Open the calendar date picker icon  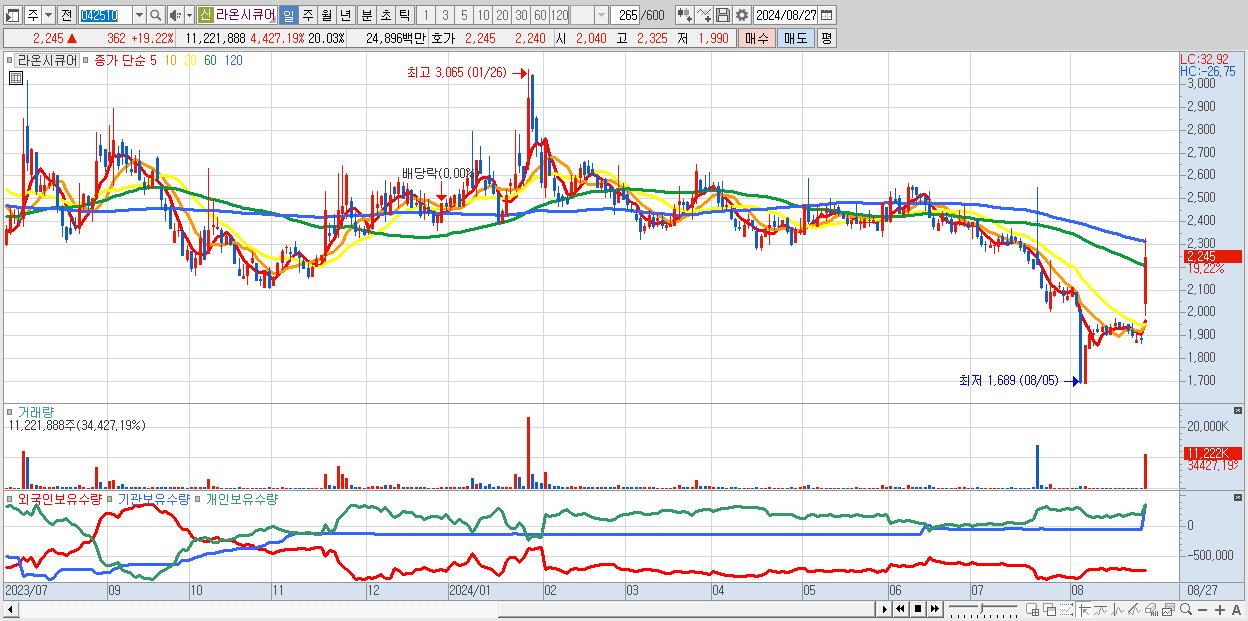(x=826, y=15)
